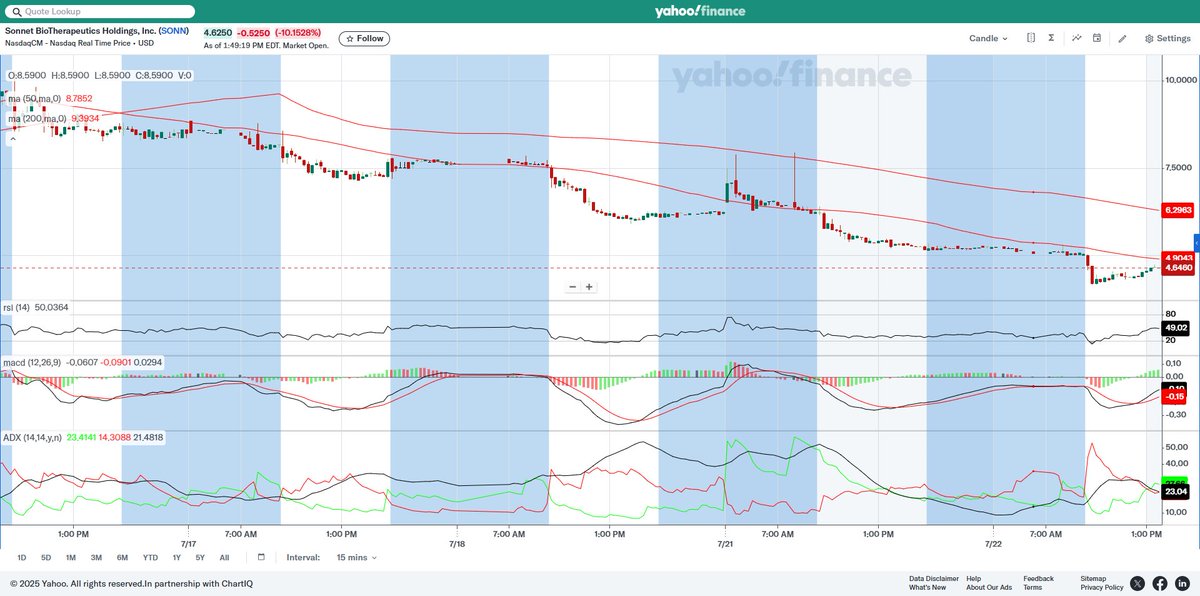Viewport: 1200px width, 596px height.
Task: Select the rsi (14) panel label
Action: pos(17,308)
